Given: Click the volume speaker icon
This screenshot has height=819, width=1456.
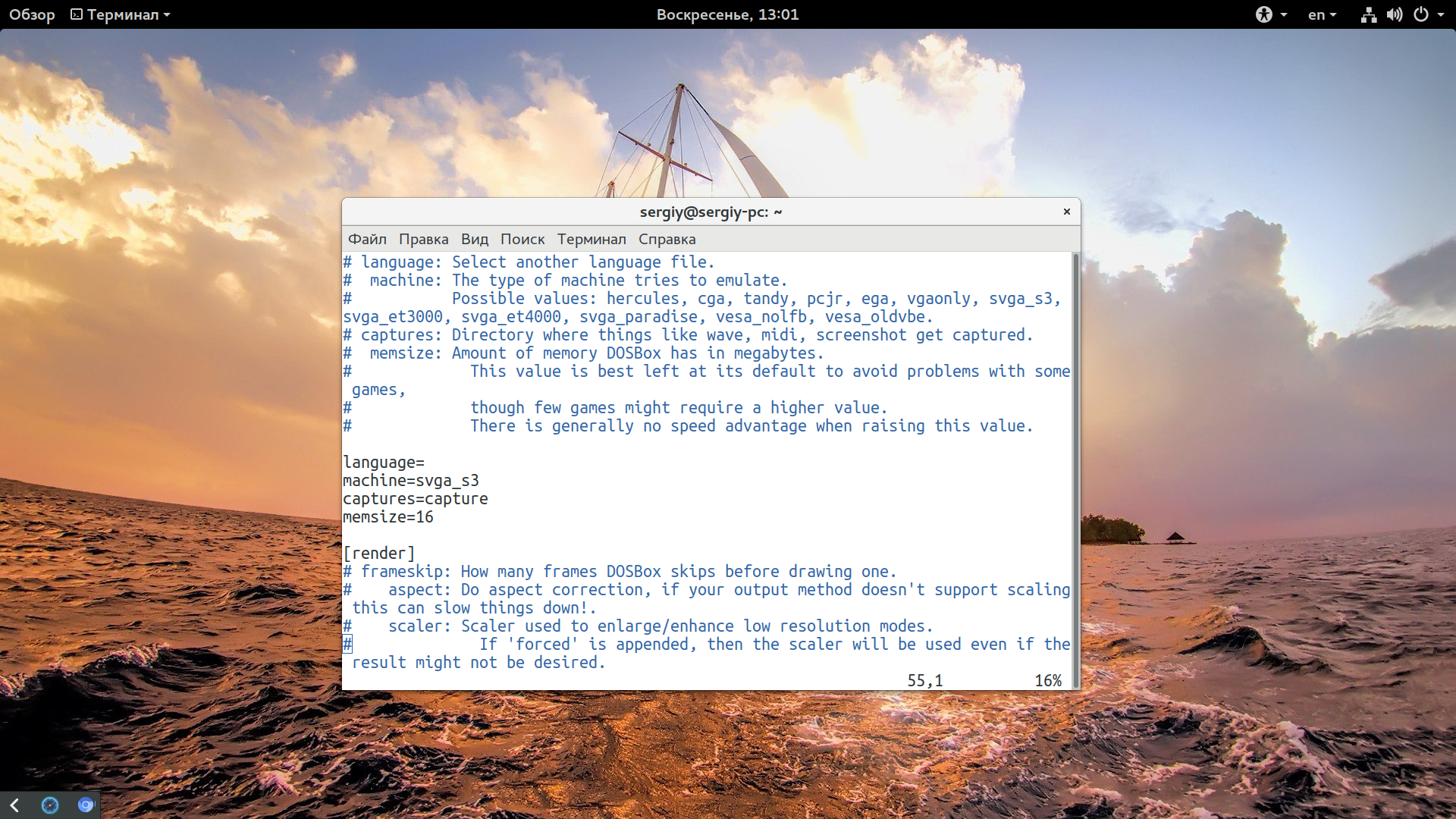Looking at the screenshot, I should click(x=1395, y=14).
